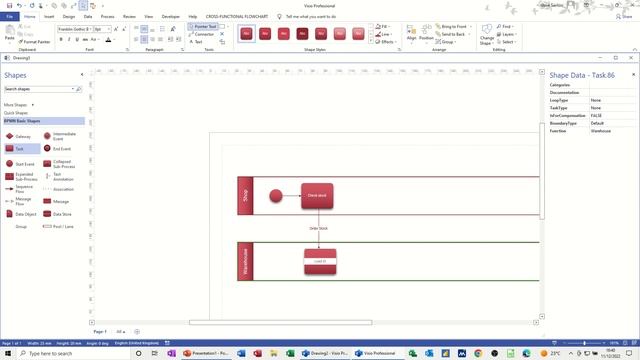640x360 pixels.
Task: Open Quick Shapes in Shapes pane
Action: point(16,113)
